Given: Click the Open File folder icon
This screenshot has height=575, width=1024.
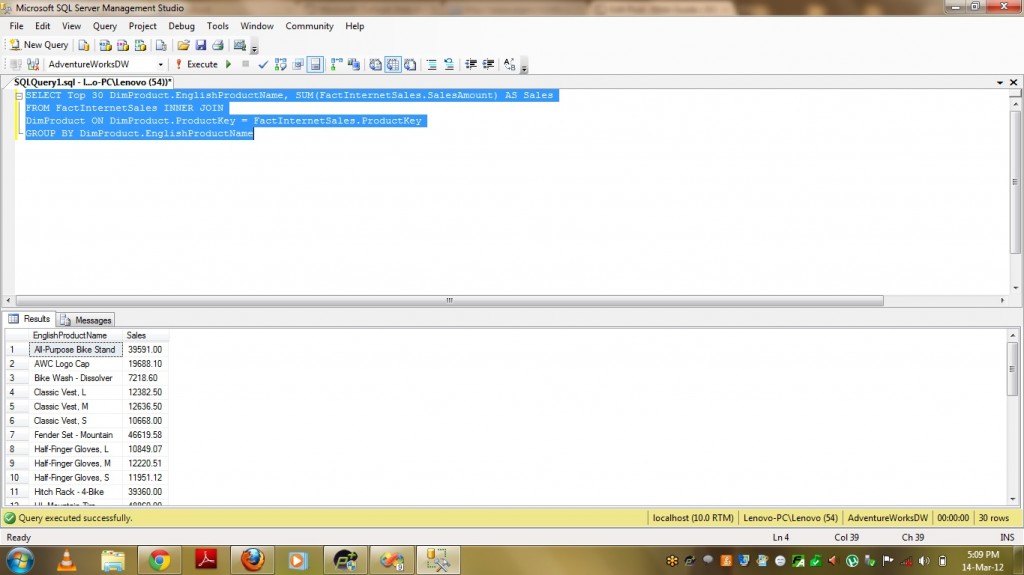Looking at the screenshot, I should pos(183,45).
